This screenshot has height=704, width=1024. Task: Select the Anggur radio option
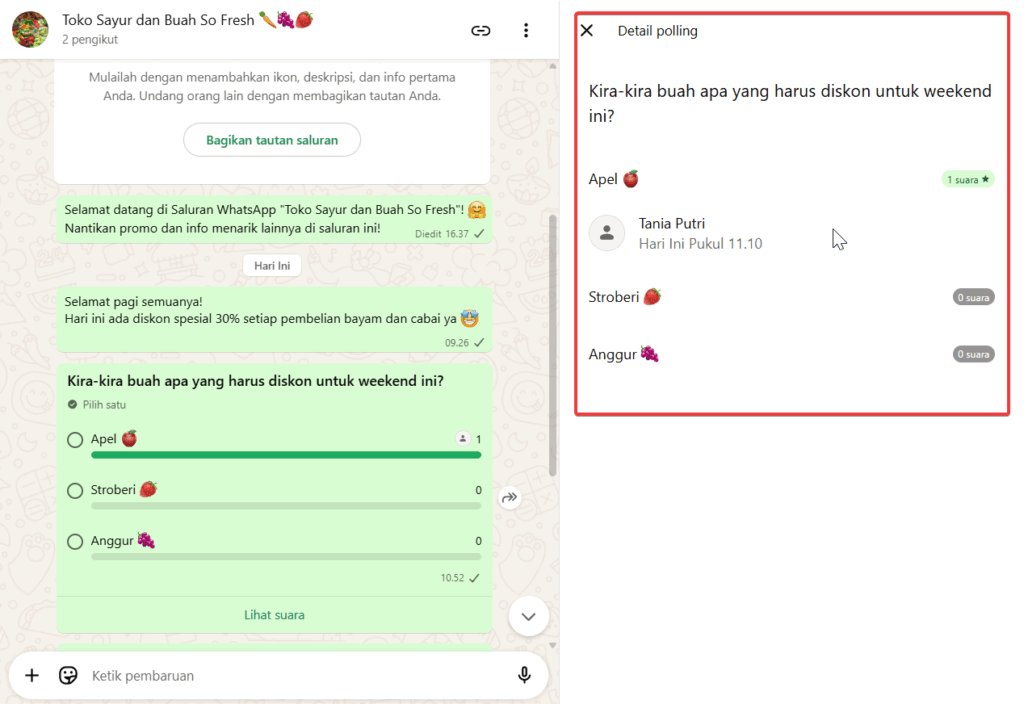click(x=75, y=542)
